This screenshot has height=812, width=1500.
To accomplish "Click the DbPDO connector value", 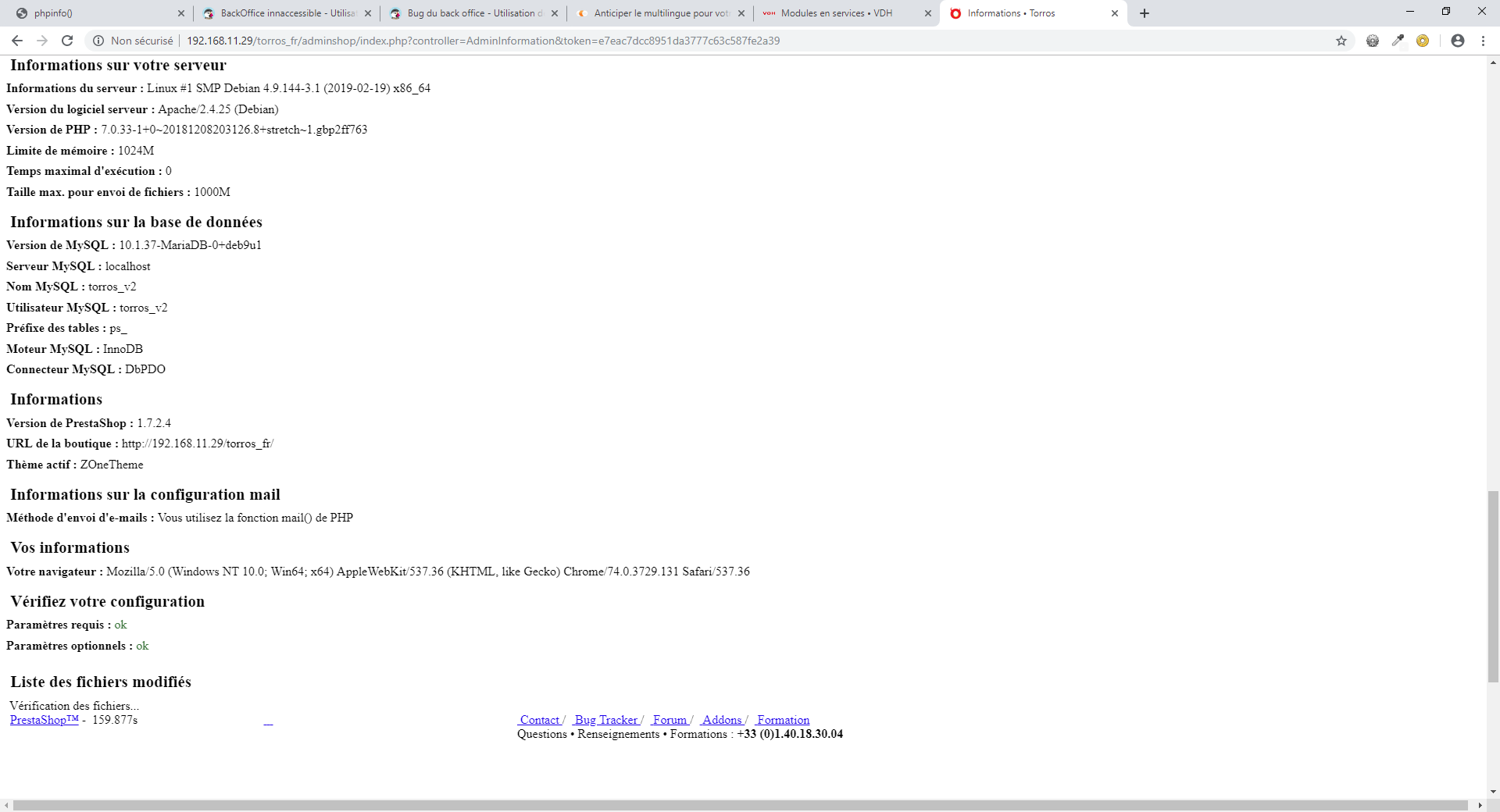I will (145, 369).
